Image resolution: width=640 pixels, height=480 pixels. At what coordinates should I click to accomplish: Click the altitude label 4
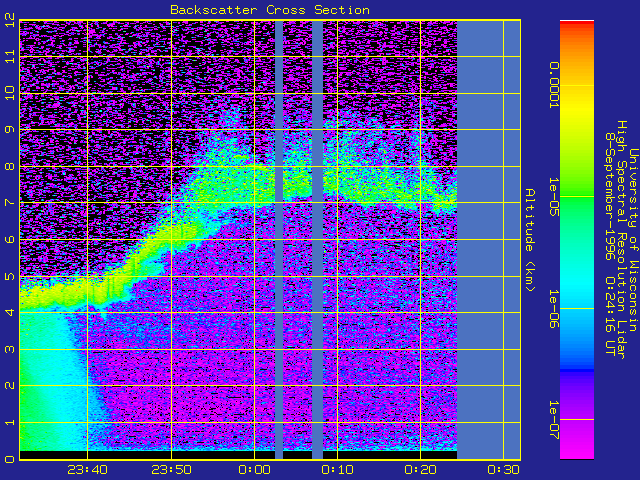11,313
